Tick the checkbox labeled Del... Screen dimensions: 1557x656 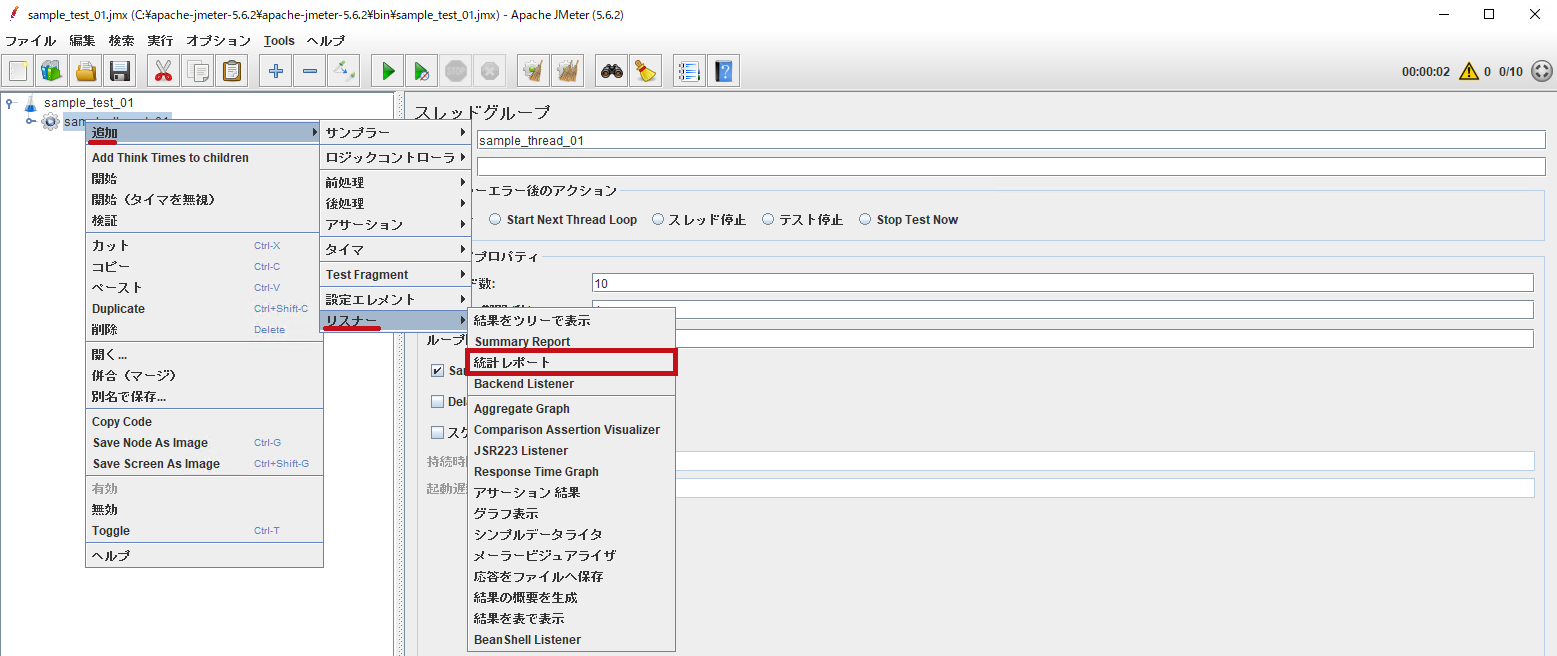[437, 402]
